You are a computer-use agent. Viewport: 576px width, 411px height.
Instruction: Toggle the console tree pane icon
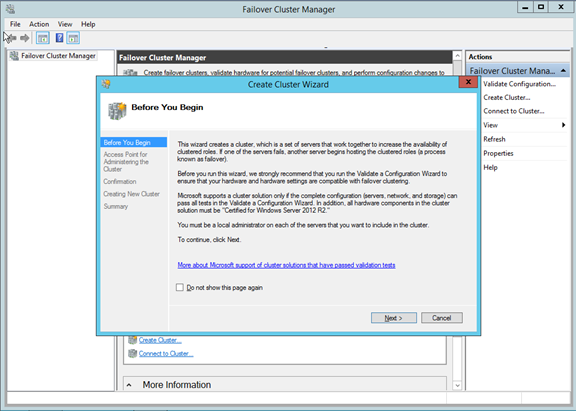43,38
